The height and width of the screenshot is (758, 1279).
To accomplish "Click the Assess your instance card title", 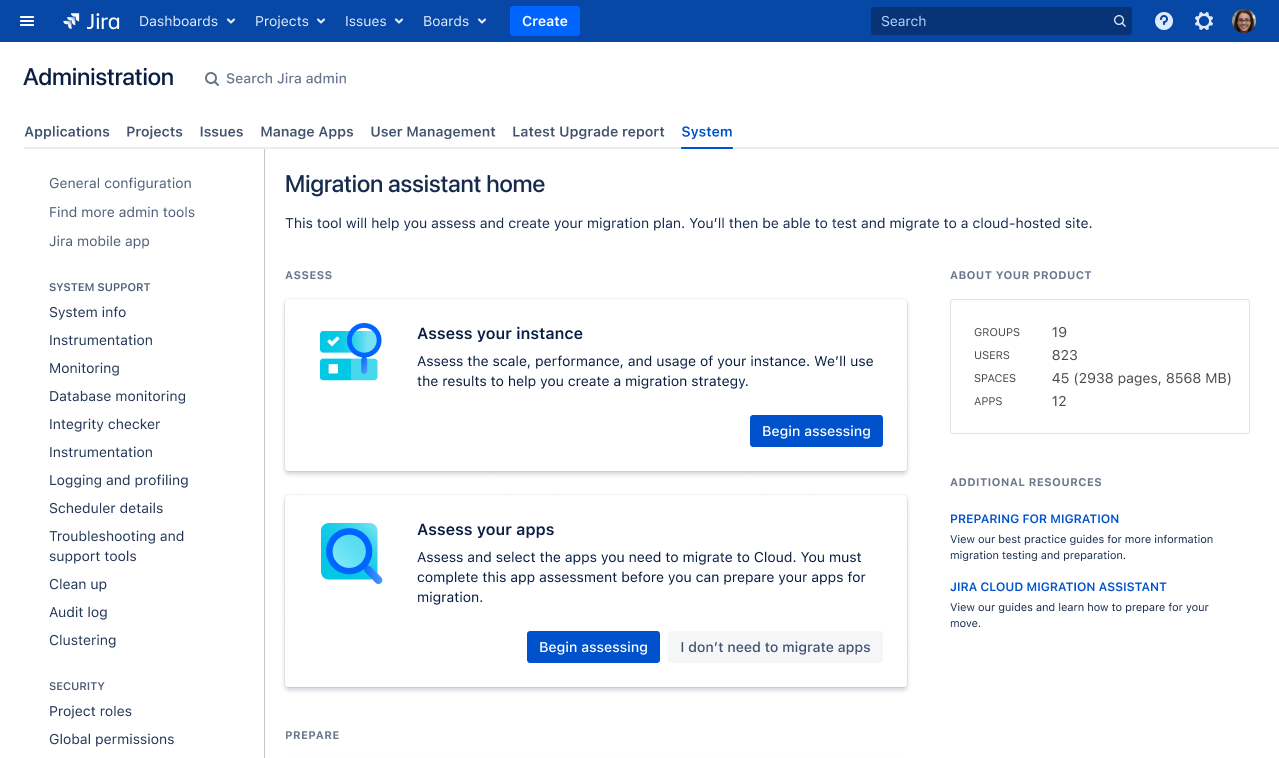I will (x=500, y=334).
